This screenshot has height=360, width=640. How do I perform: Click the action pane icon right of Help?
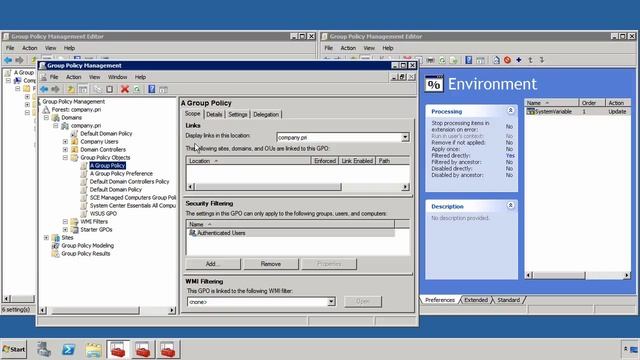(164, 89)
